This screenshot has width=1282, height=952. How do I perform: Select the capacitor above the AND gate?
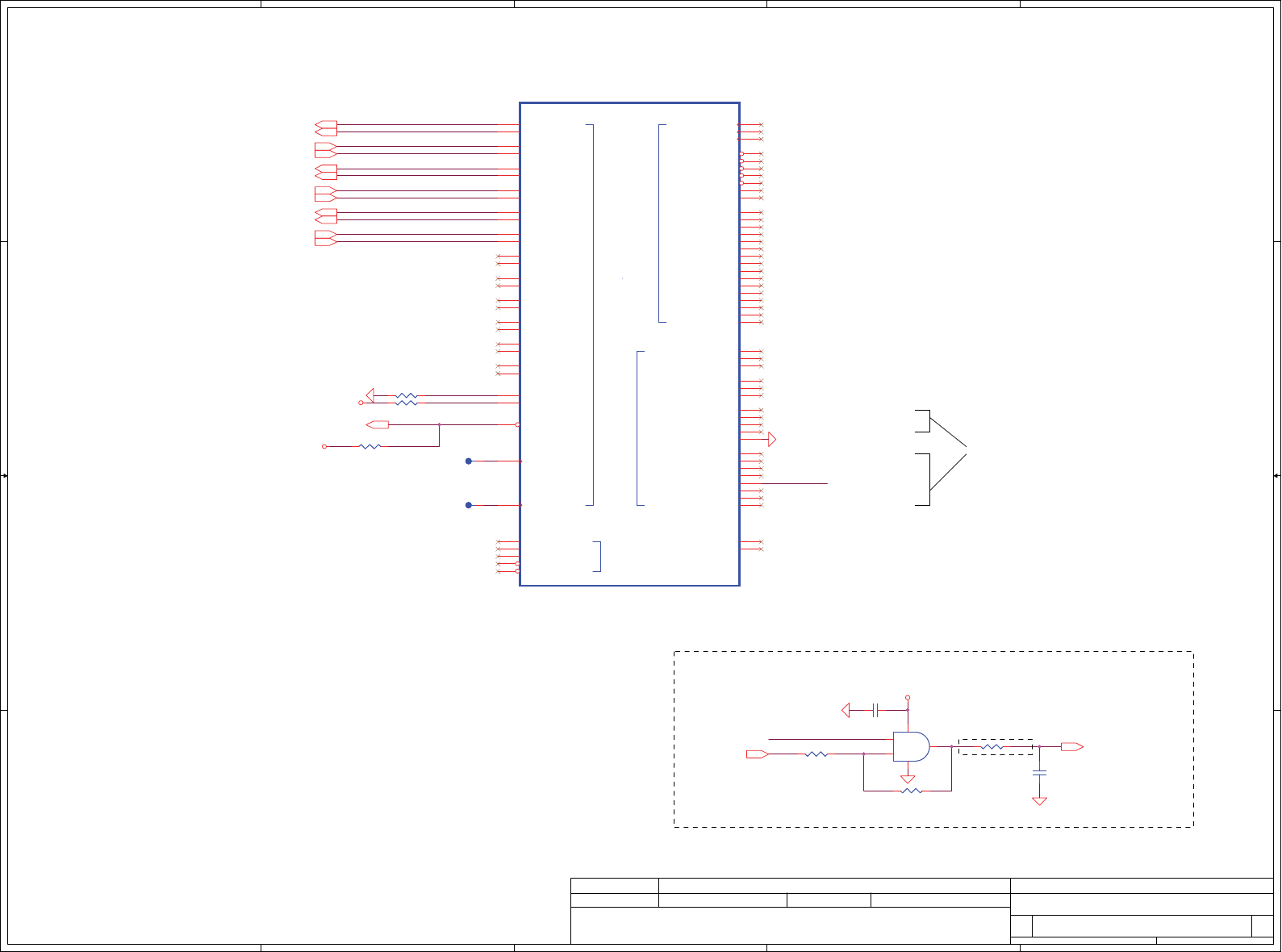pyautogui.click(x=875, y=710)
